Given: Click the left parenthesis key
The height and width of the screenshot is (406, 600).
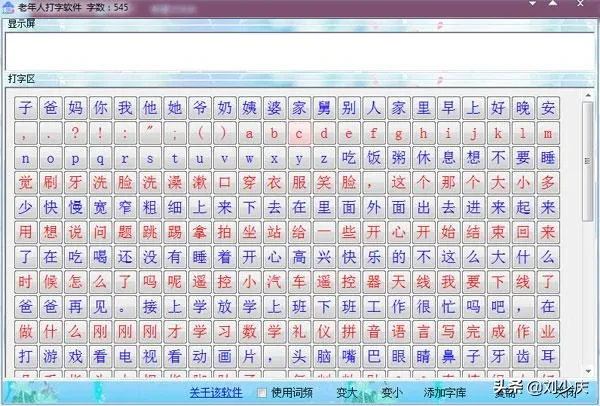Looking at the screenshot, I should coord(199,132).
